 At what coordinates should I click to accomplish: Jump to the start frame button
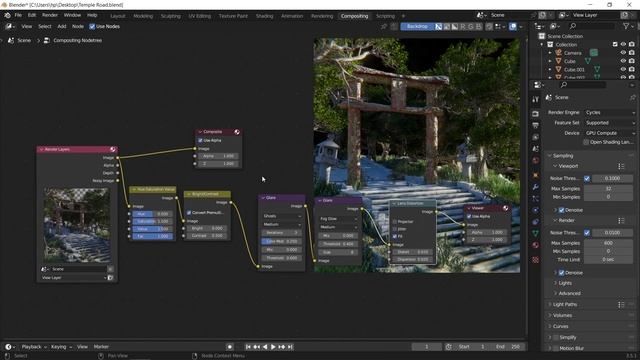(248, 347)
